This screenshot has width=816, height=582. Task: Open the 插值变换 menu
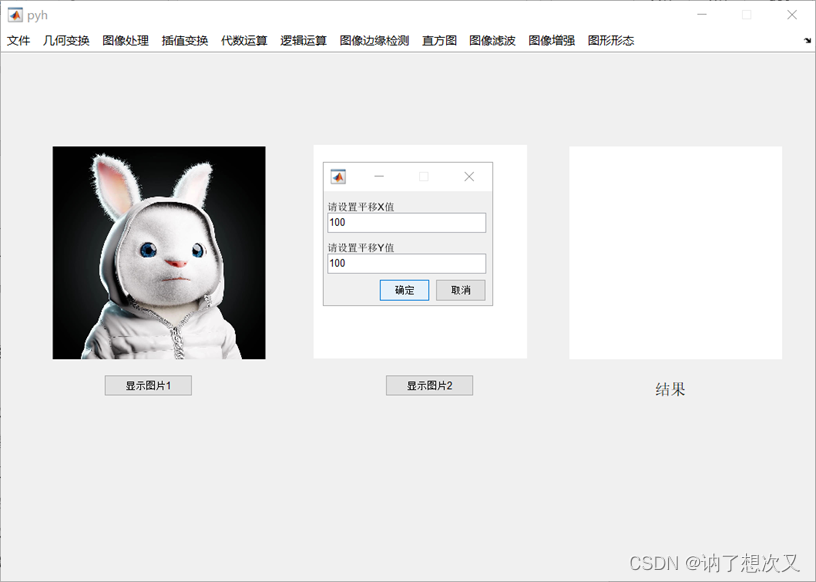(185, 41)
